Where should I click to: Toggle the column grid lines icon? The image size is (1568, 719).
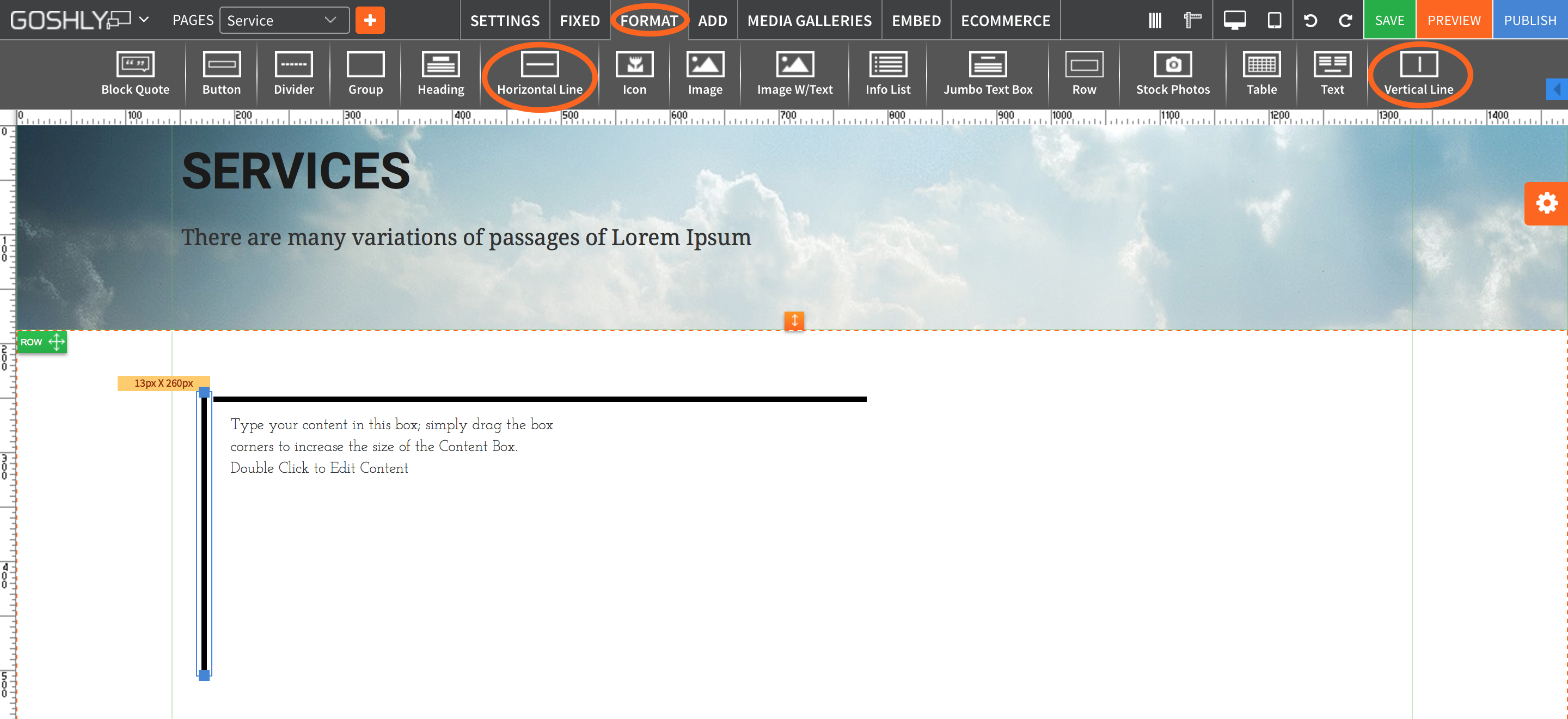1155,20
